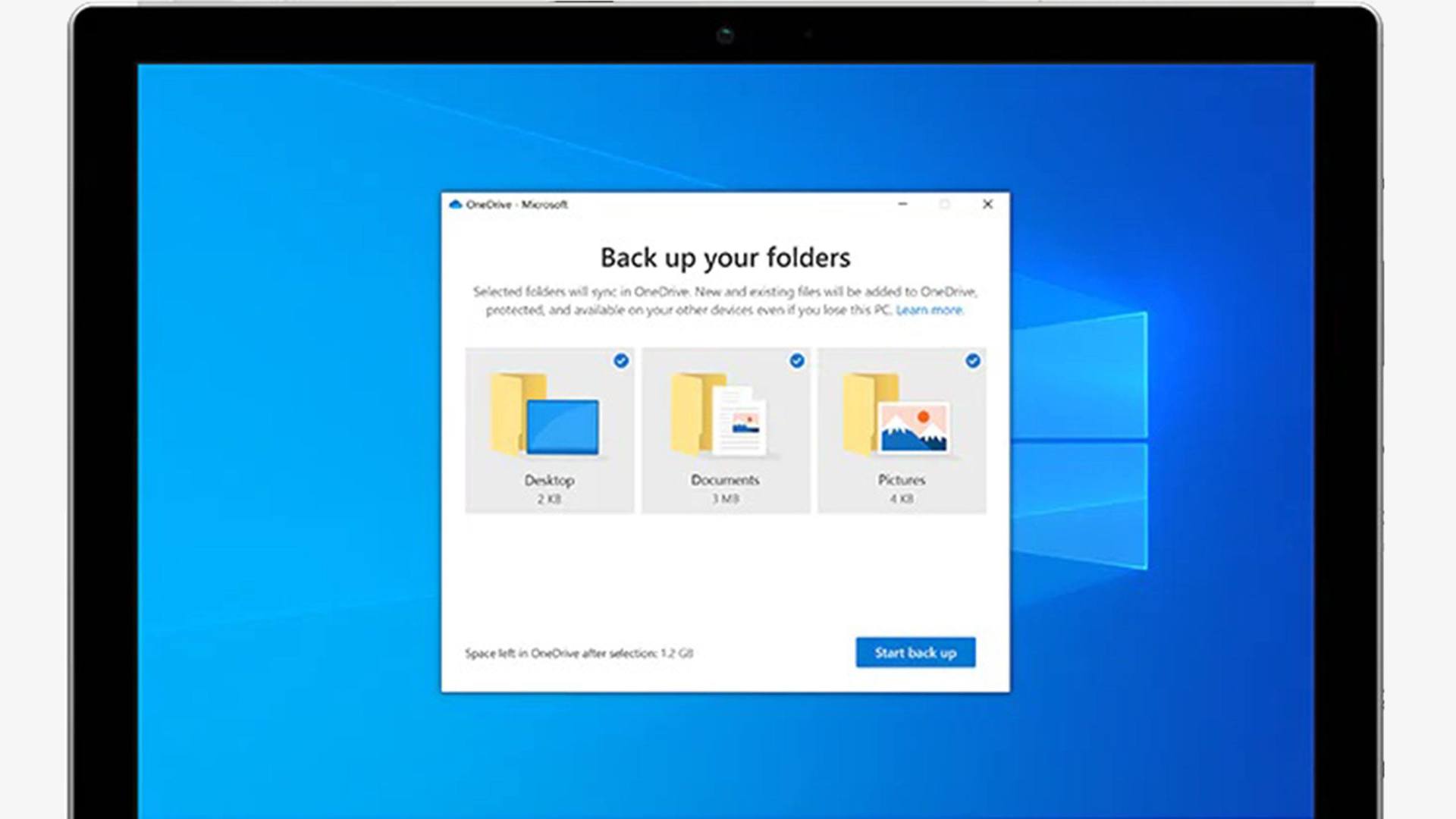Viewport: 1456px width, 819px height.
Task: Click the "4 KB" size text
Action: point(902,499)
